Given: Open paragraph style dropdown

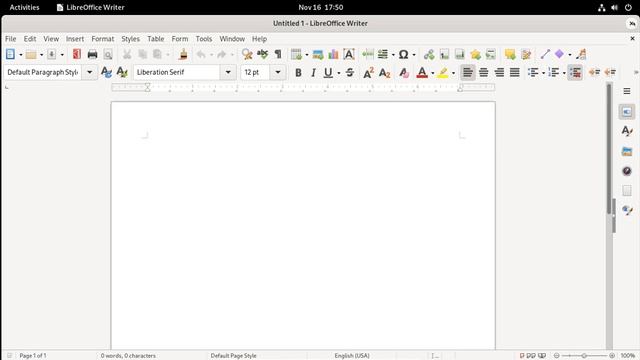Looking at the screenshot, I should 89,72.
